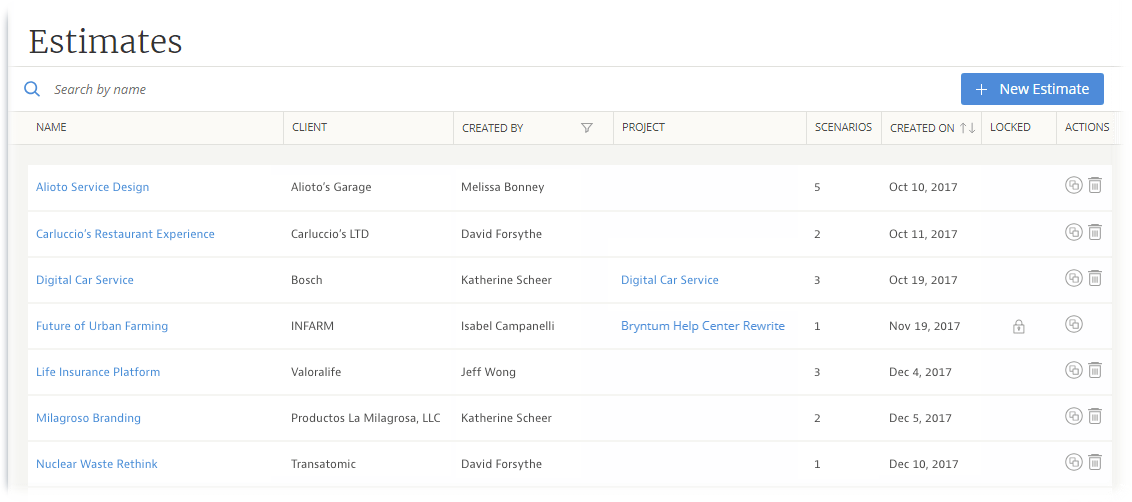Select Productos La Milagrosa, LLC cell
The height and width of the screenshot is (502, 1132).
[x=365, y=418]
